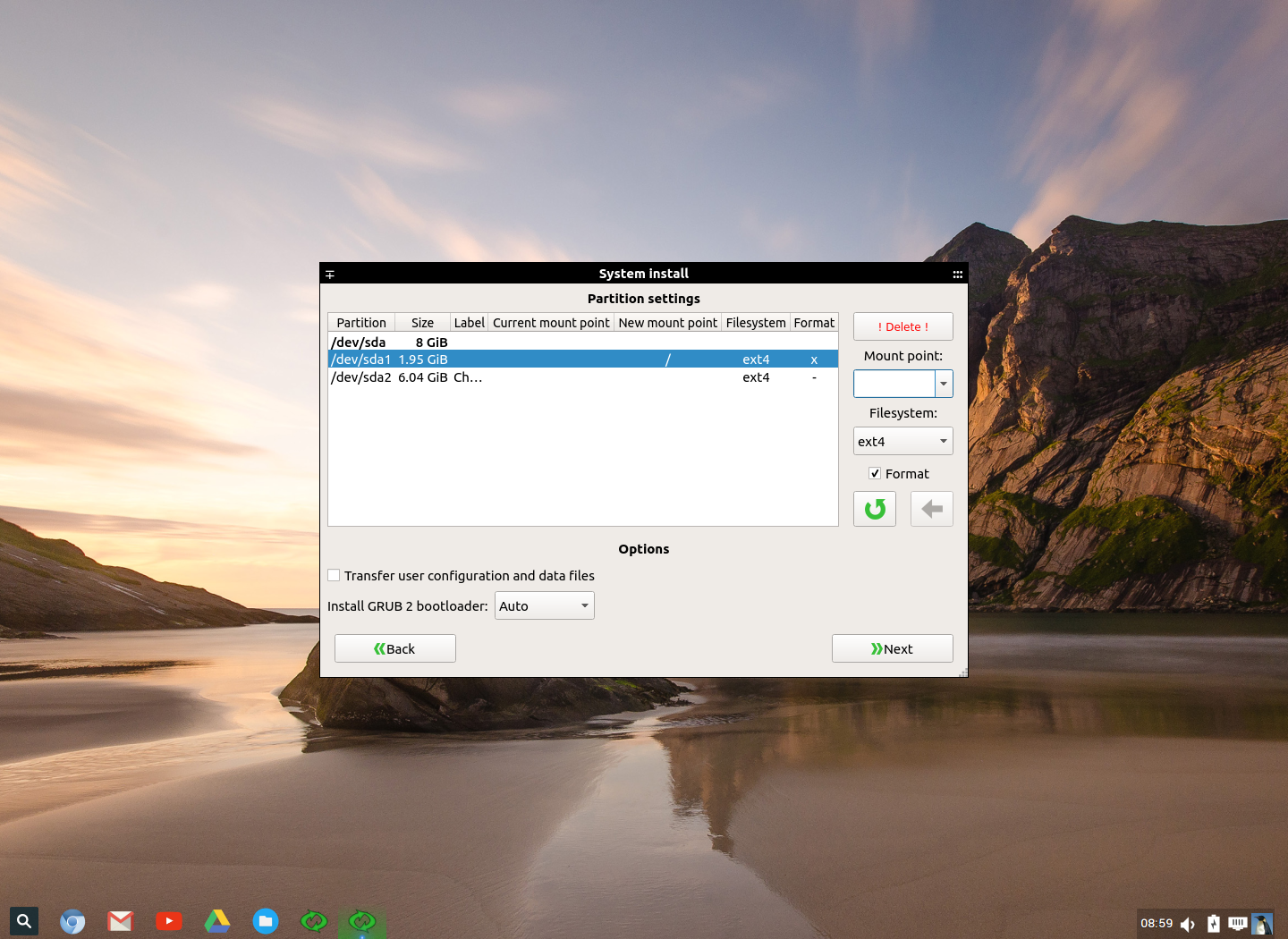Click the Next button
Screen dimensions: 1288x939
pyautogui.click(x=893, y=648)
